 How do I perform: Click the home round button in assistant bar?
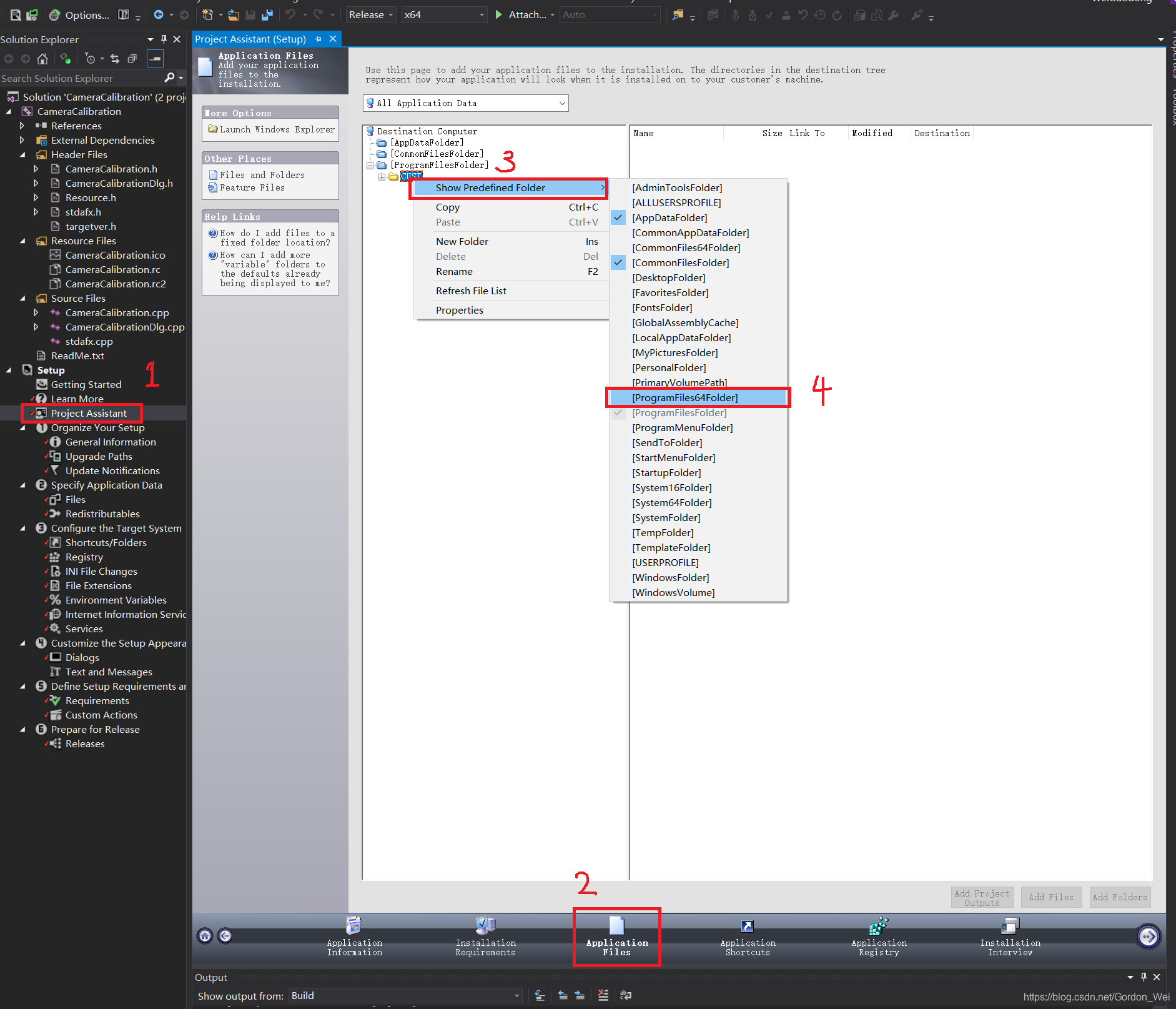click(205, 935)
